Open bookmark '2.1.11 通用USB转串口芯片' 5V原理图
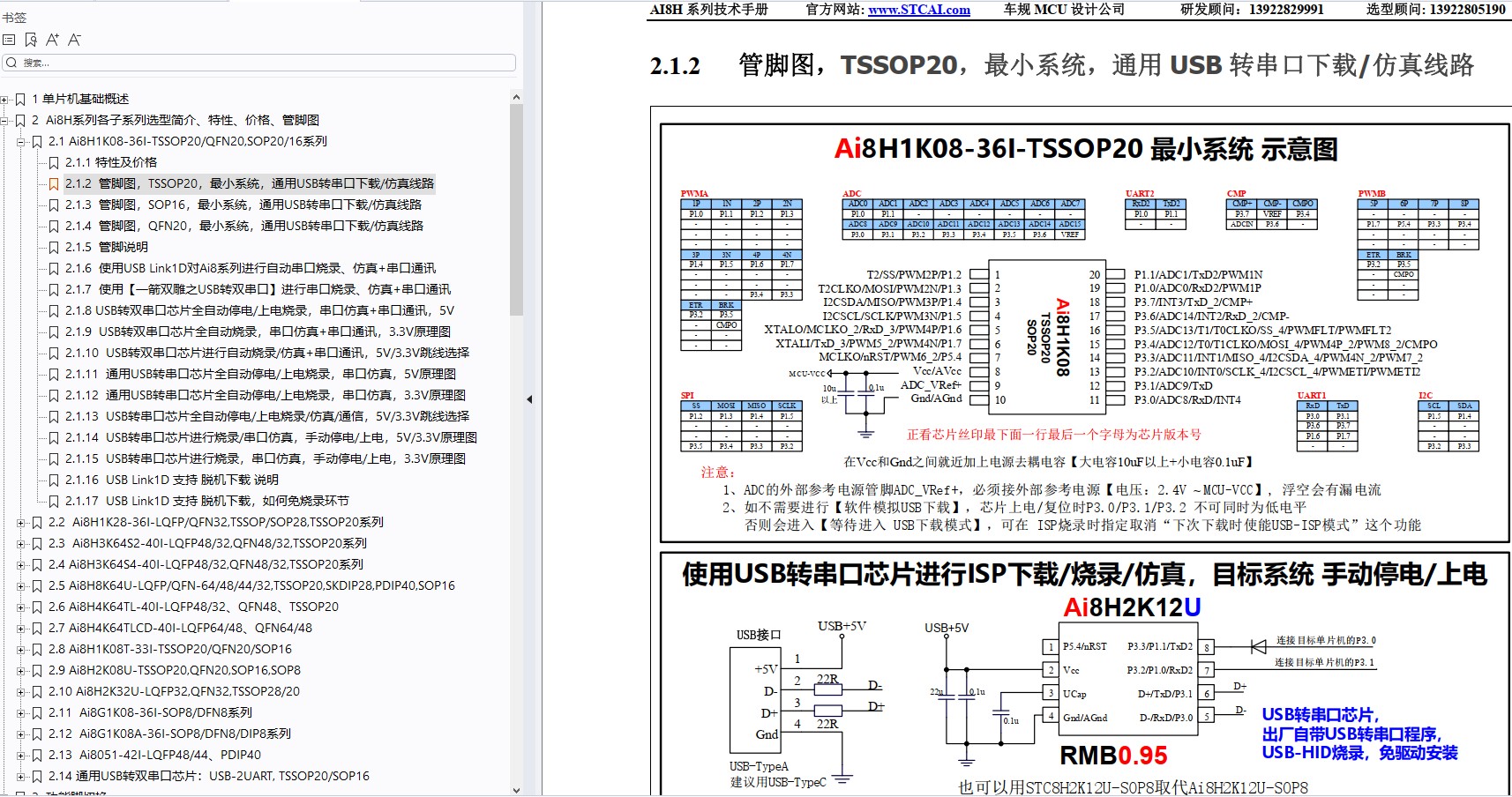Image resolution: width=1512 pixels, height=797 pixels. tap(261, 374)
